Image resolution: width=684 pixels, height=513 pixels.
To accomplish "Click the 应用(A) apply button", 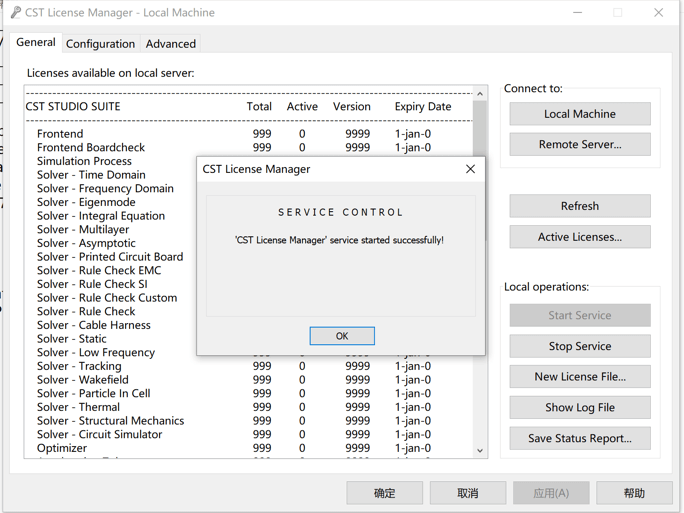I will [x=551, y=493].
